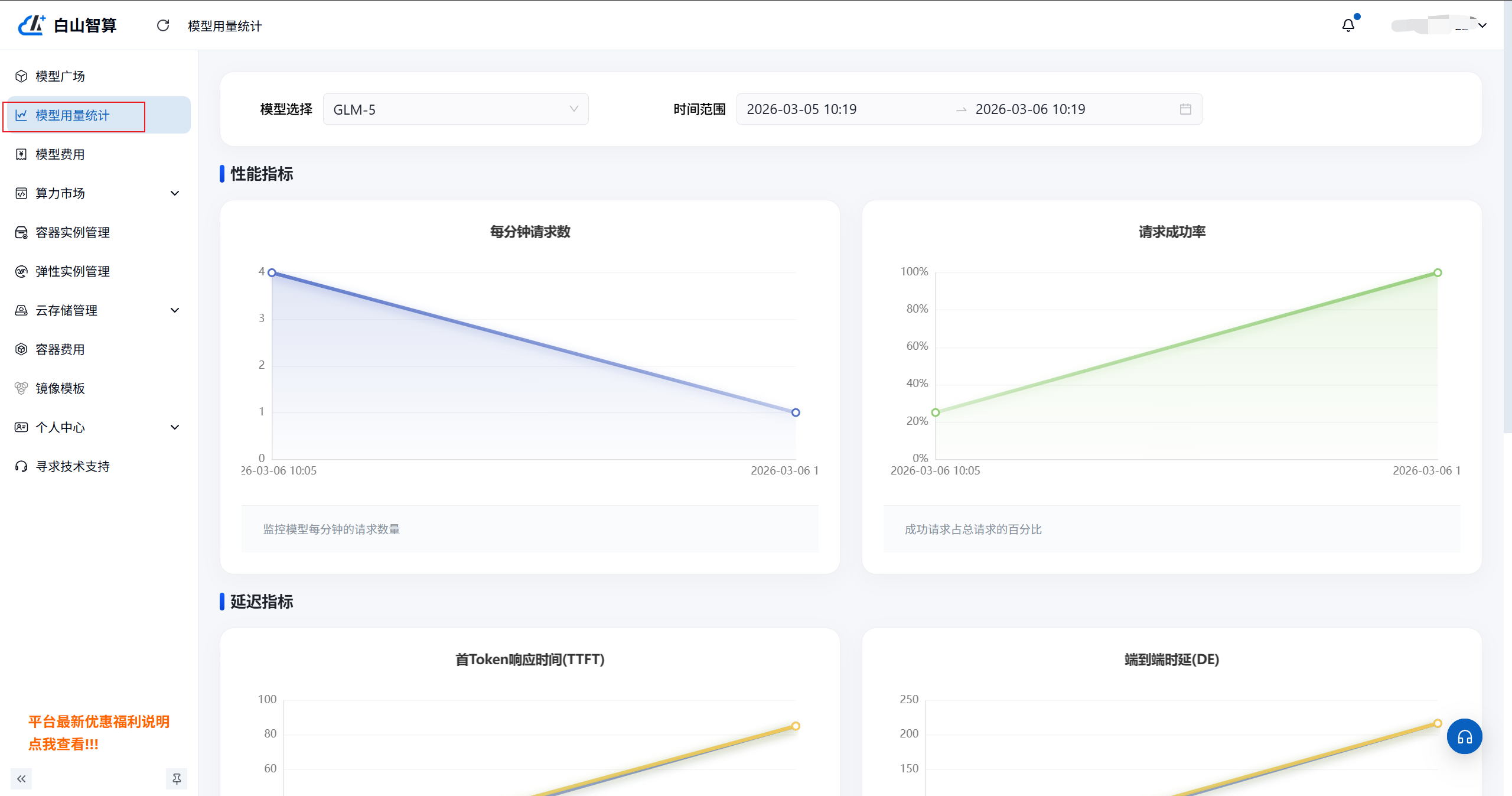Click the 个人中心 ID card icon

pos(21,427)
